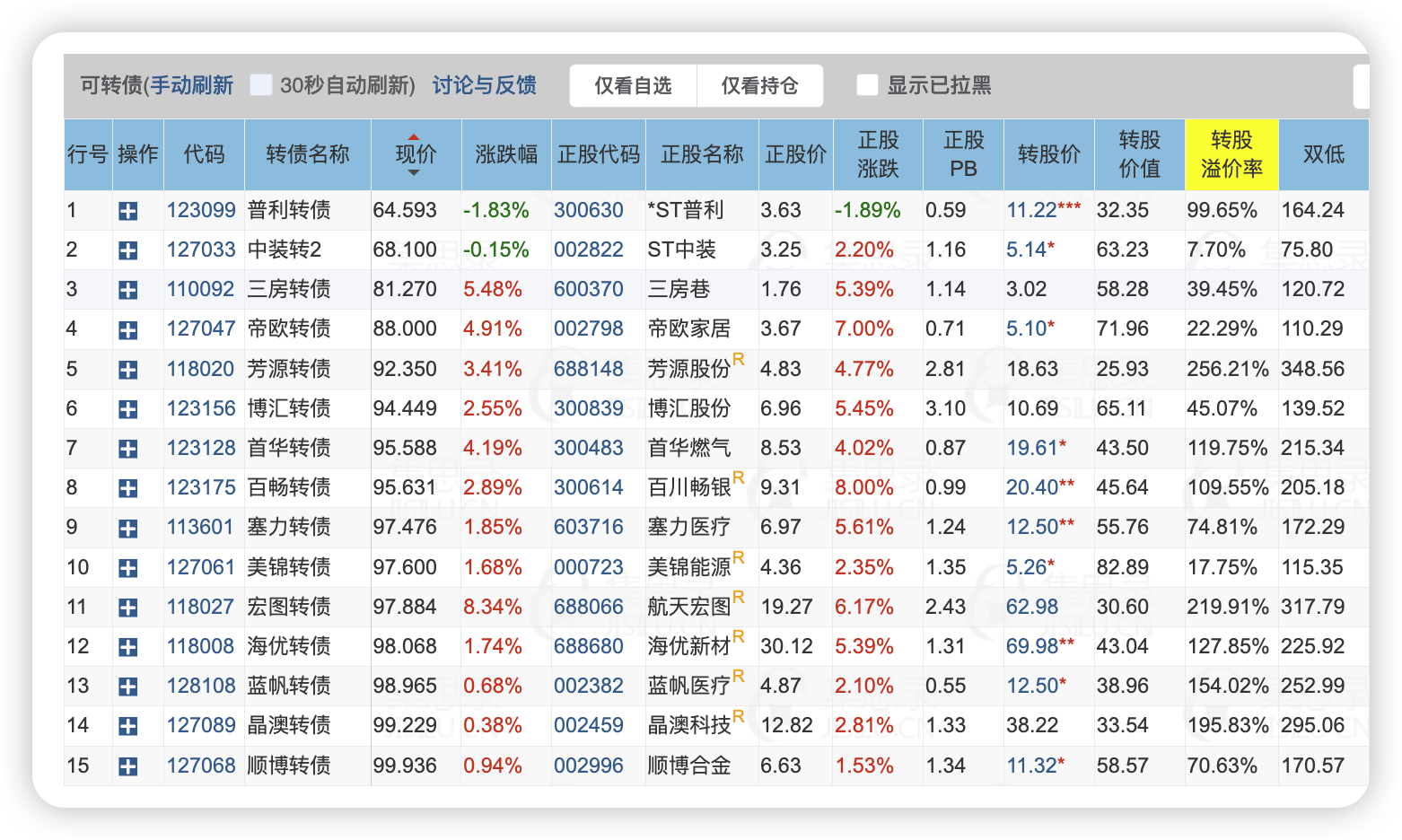Click the plus icon for 普利转债 row
Screen dimensions: 1402x840
click(x=128, y=211)
